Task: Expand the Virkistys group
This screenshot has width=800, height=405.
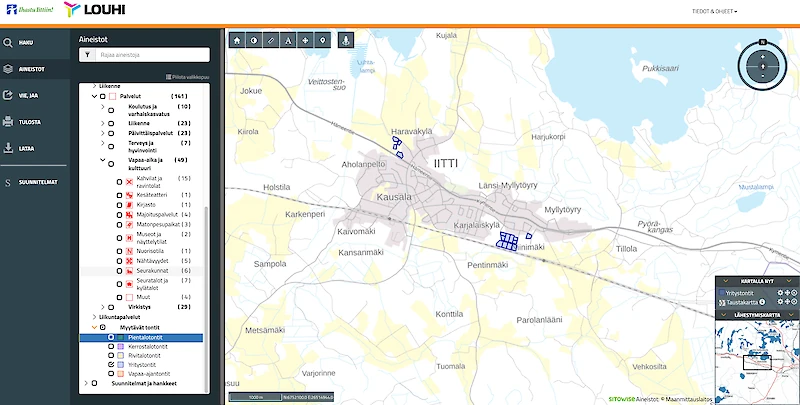Action: (103, 307)
